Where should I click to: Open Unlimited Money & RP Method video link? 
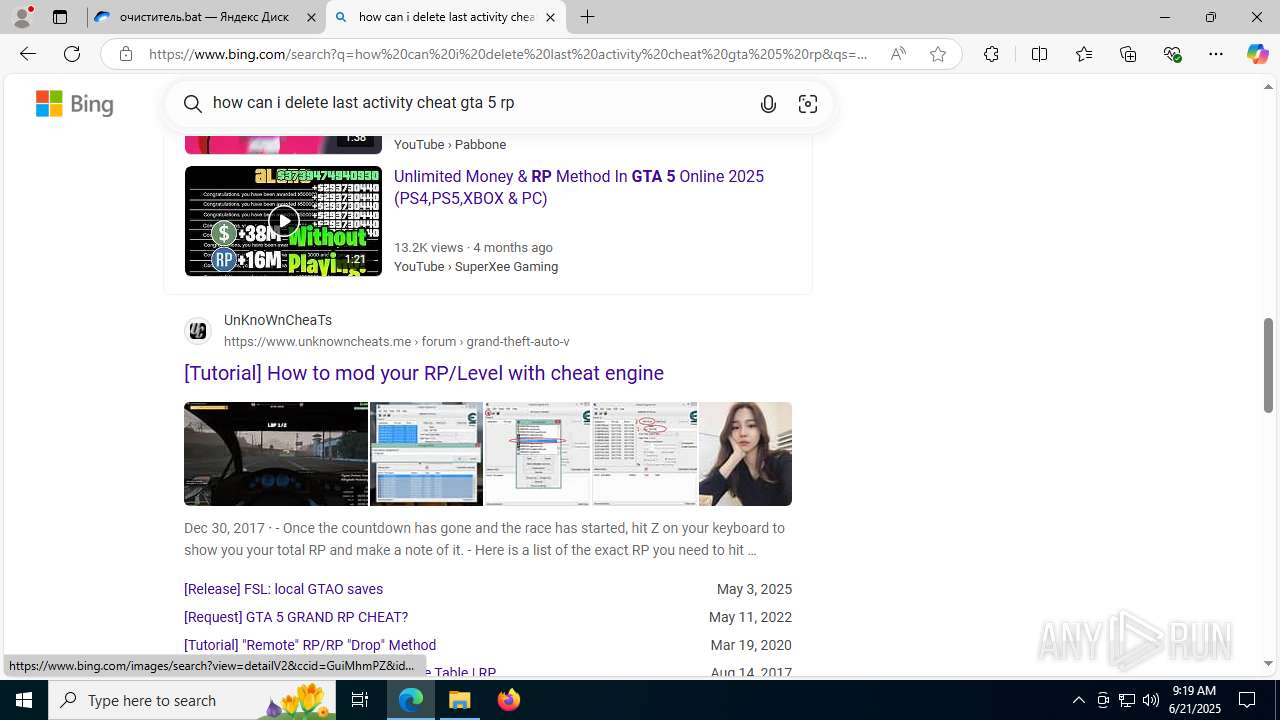pyautogui.click(x=579, y=187)
